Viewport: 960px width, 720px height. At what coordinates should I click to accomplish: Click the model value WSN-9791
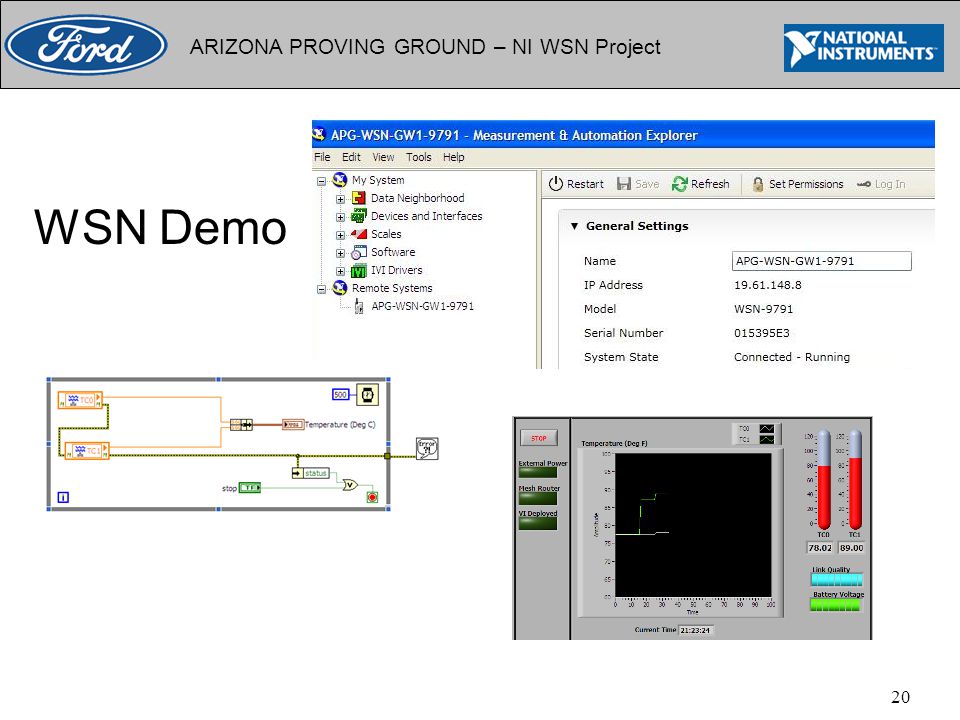pos(763,309)
